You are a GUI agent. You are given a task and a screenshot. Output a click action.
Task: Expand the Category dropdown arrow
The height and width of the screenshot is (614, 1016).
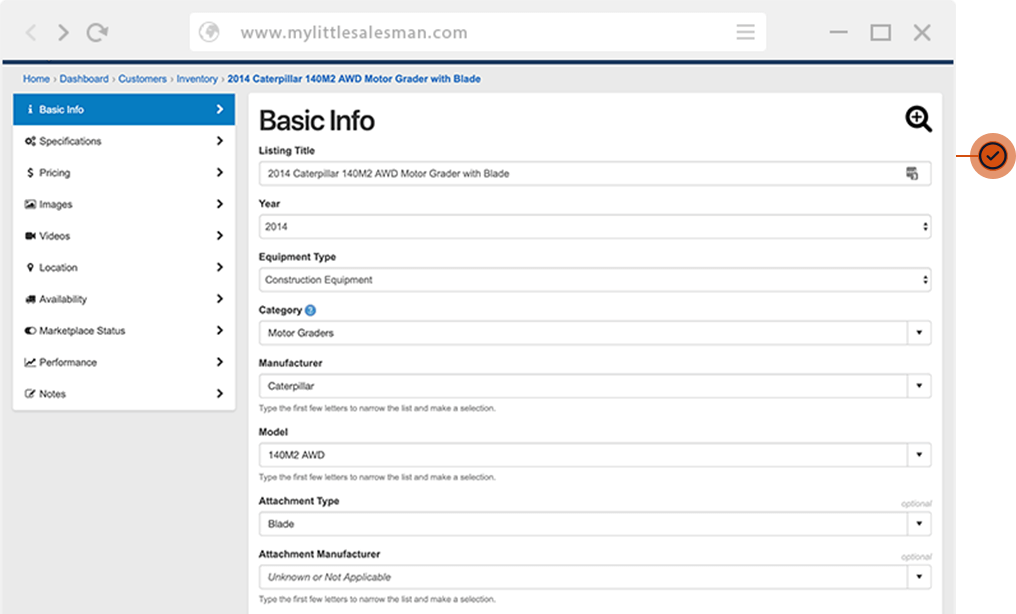tap(919, 333)
